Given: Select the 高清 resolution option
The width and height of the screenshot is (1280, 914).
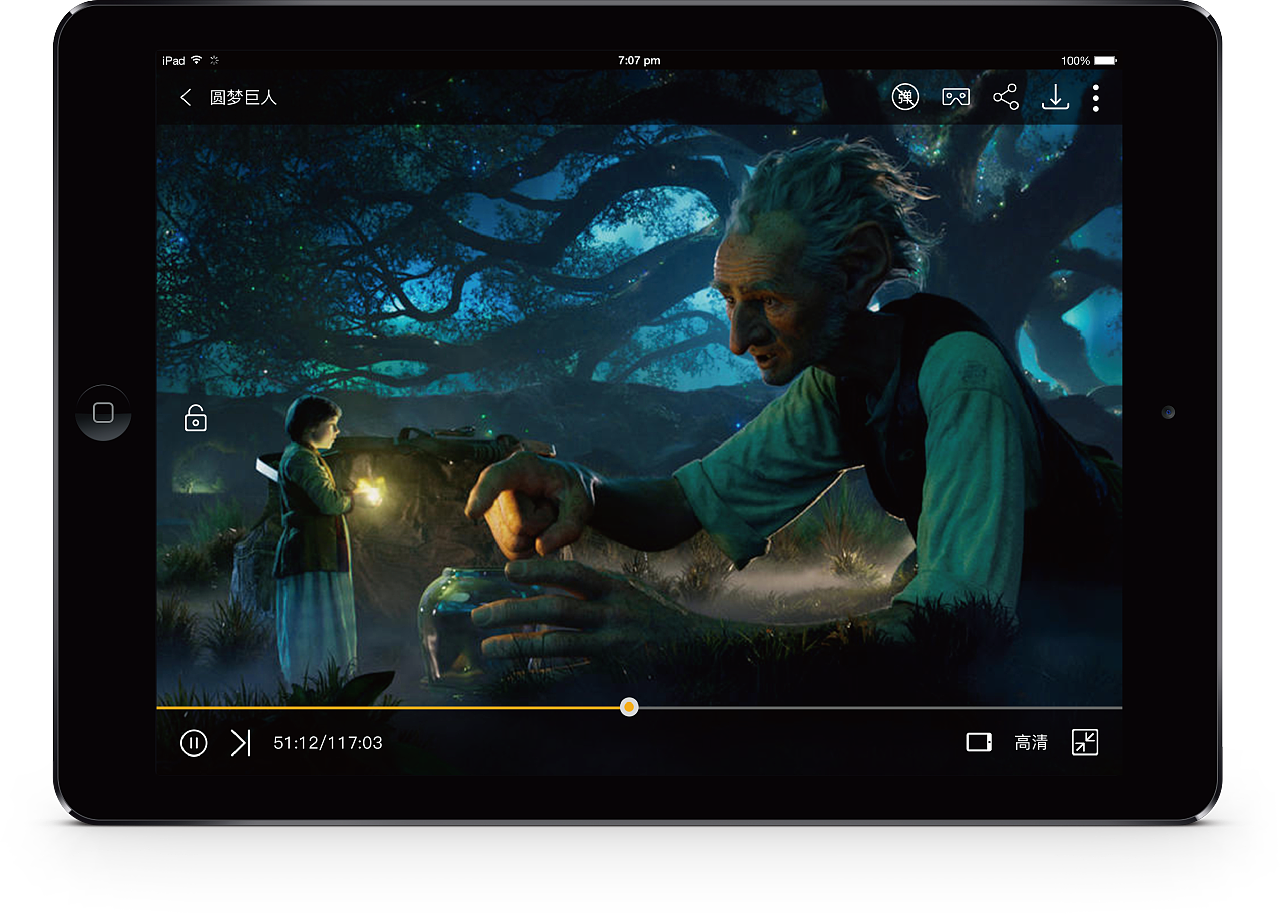Looking at the screenshot, I should (1031, 743).
